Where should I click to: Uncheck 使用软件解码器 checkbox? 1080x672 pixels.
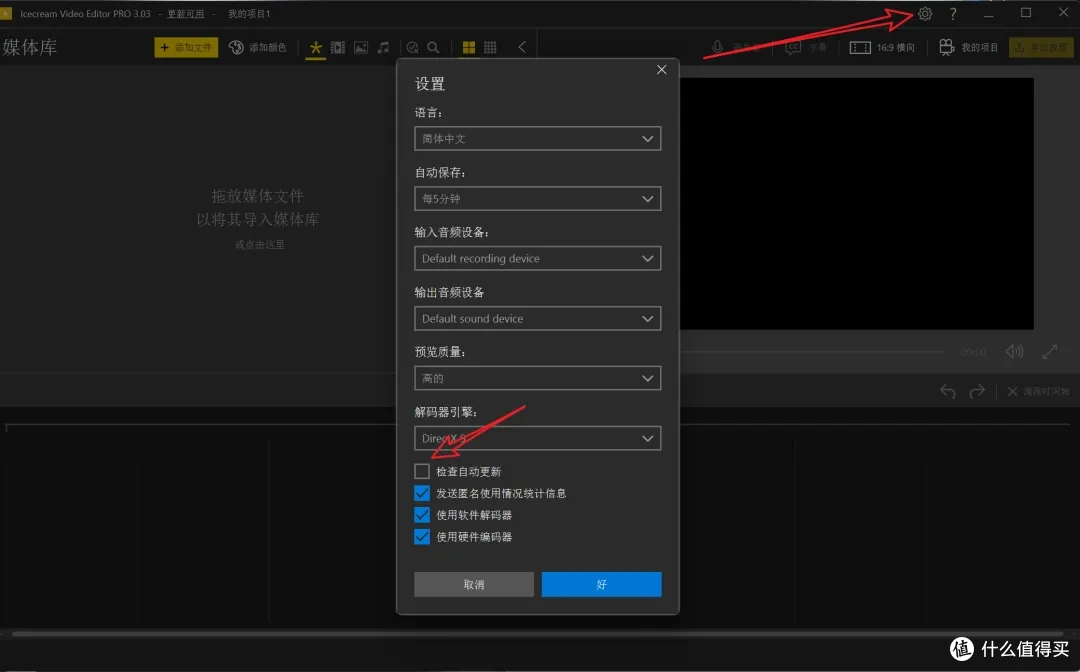[x=422, y=515]
